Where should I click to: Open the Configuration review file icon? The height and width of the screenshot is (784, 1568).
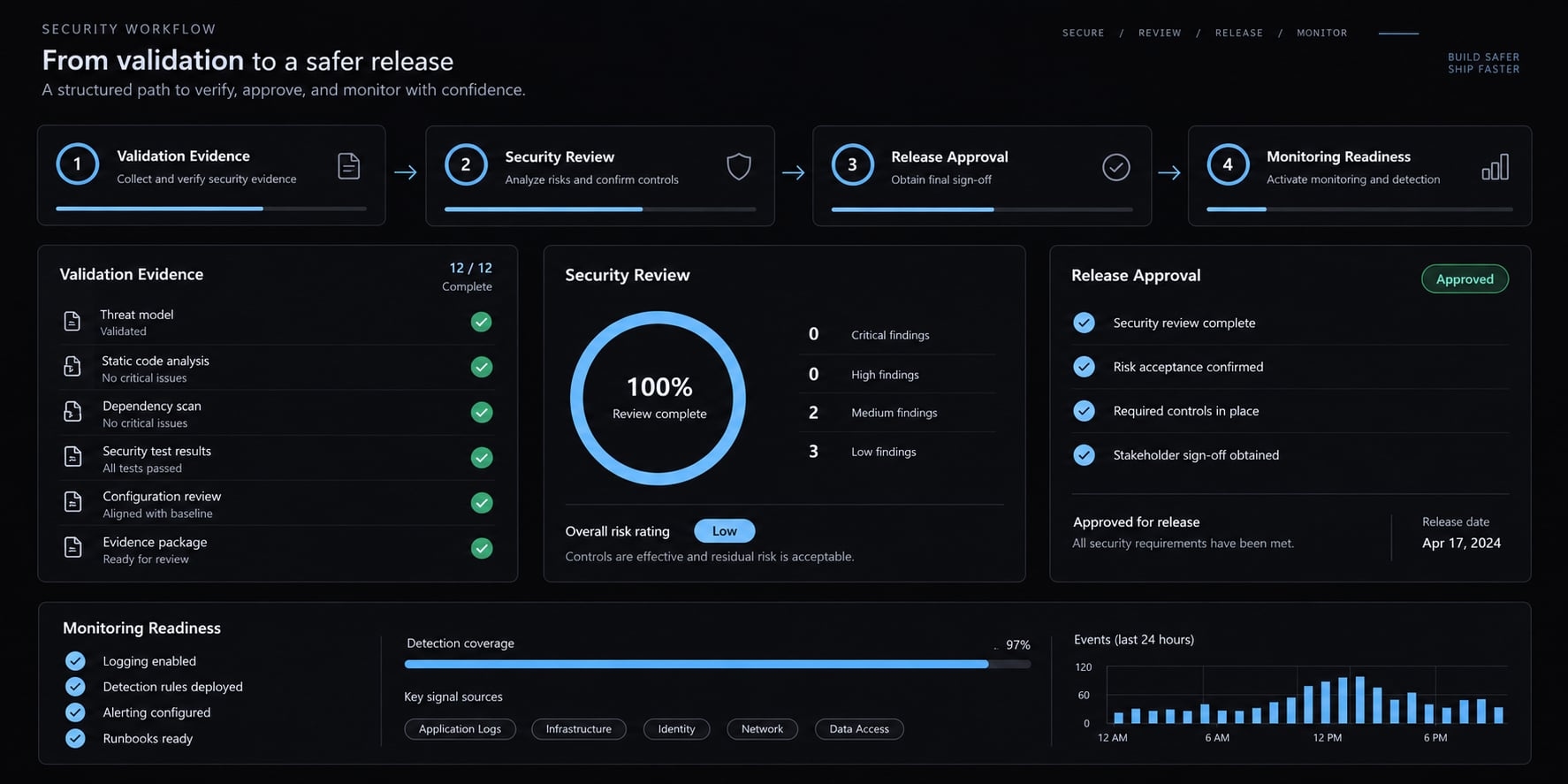pos(72,501)
